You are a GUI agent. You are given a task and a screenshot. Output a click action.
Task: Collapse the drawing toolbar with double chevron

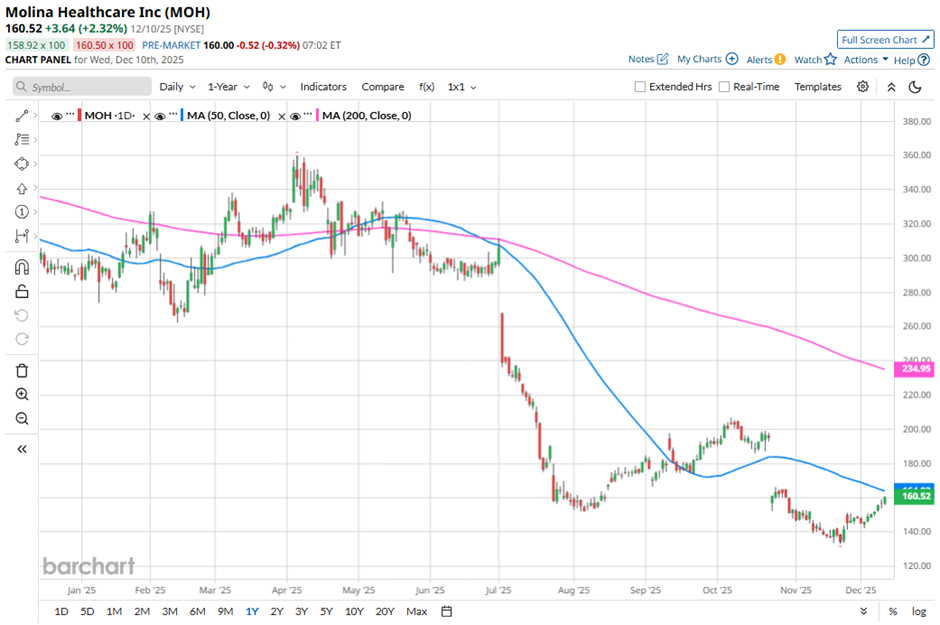22,449
